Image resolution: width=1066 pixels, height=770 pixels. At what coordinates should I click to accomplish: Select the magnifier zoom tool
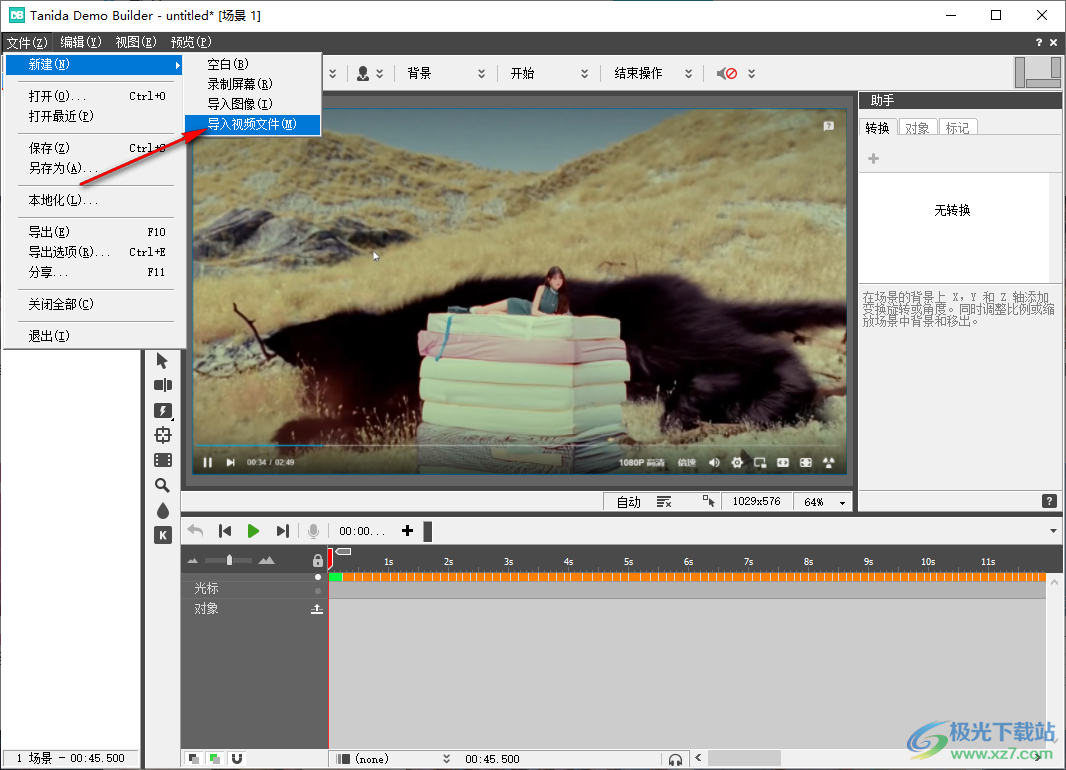pyautogui.click(x=162, y=485)
